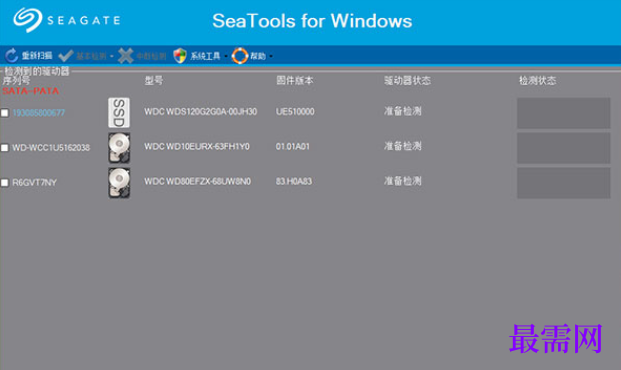Click the serial number (序列号) column header
The width and height of the screenshot is (621, 370).
click(16, 81)
